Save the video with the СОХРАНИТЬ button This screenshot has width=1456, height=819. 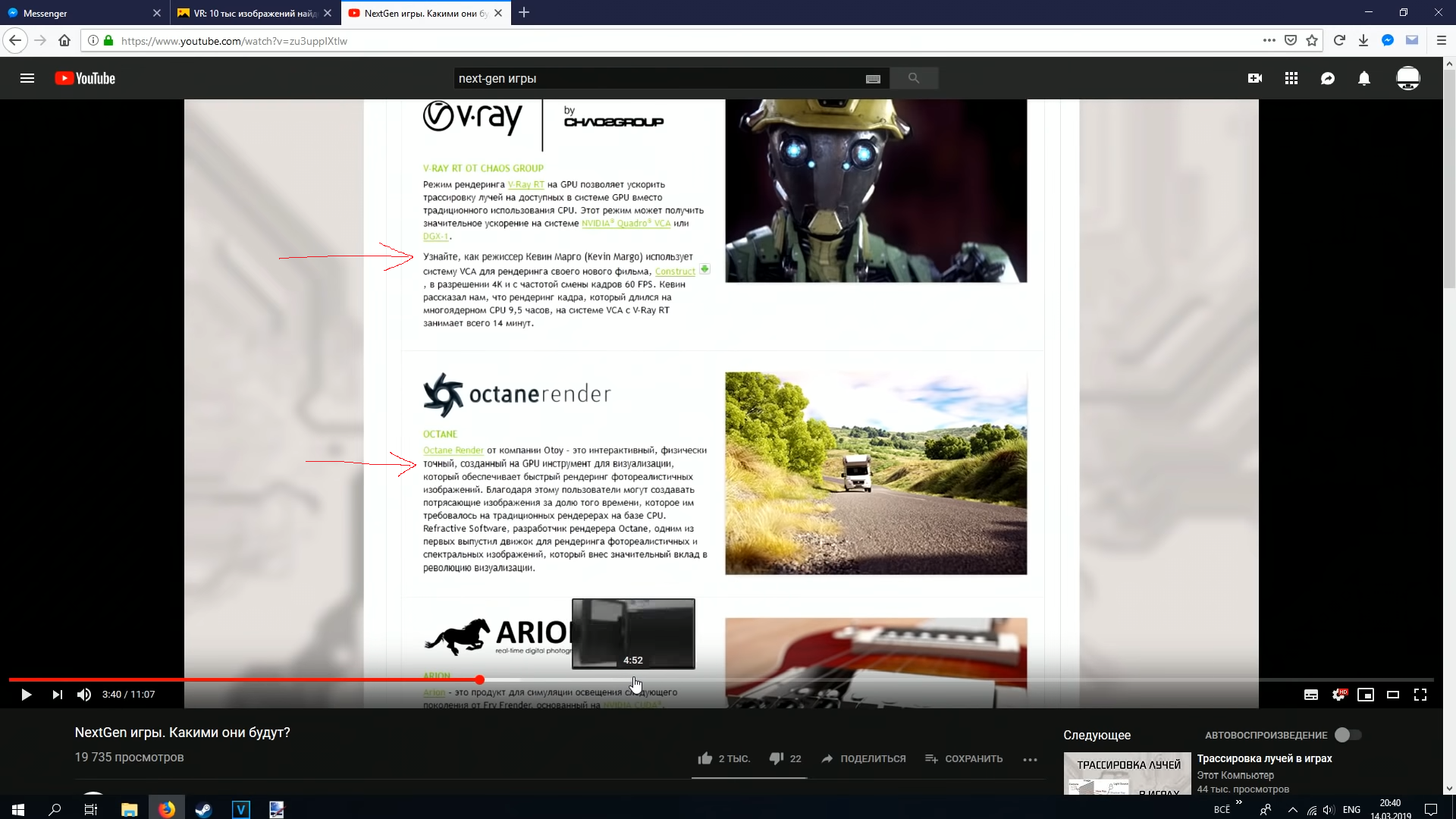tap(964, 758)
